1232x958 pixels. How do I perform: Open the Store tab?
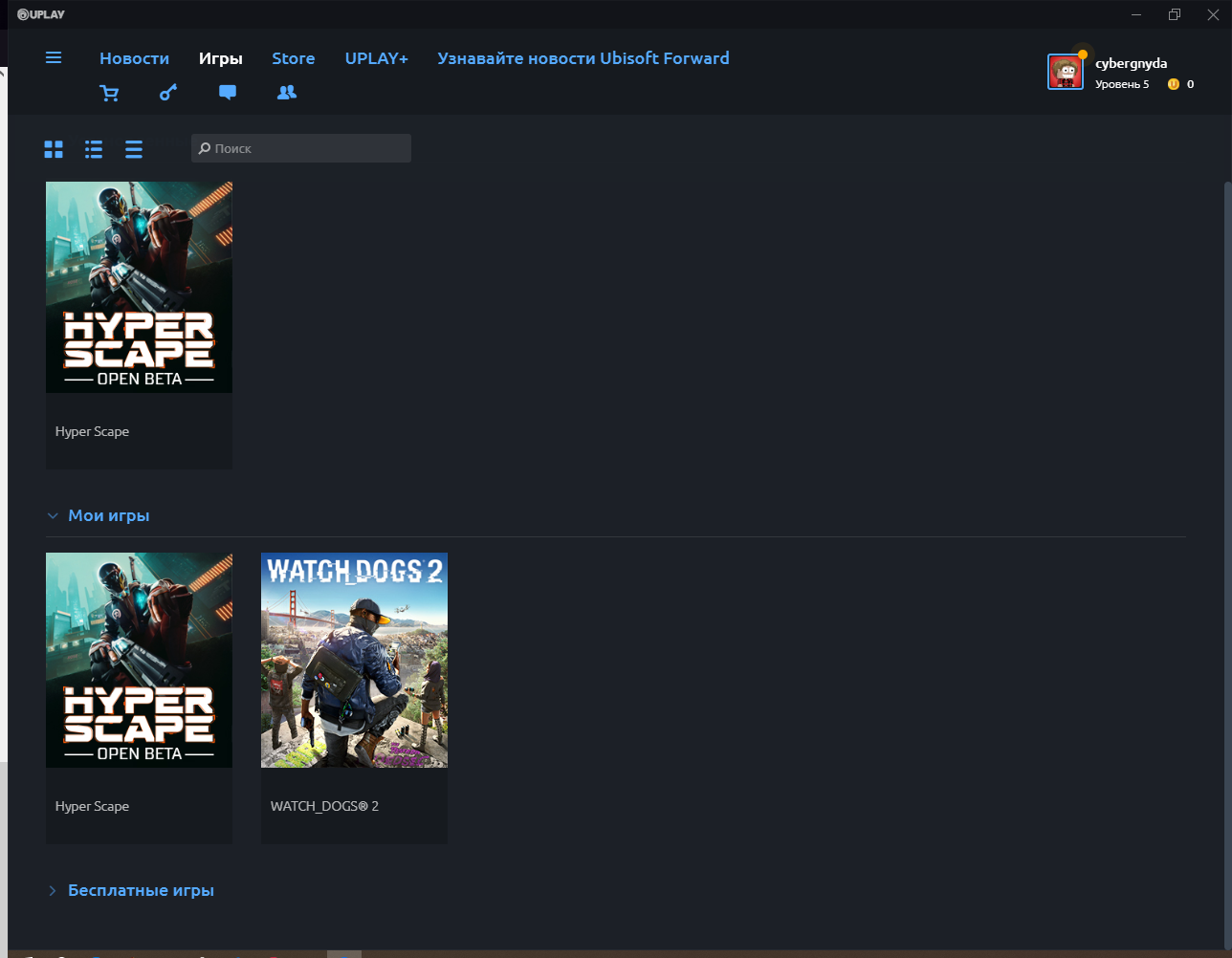[294, 58]
